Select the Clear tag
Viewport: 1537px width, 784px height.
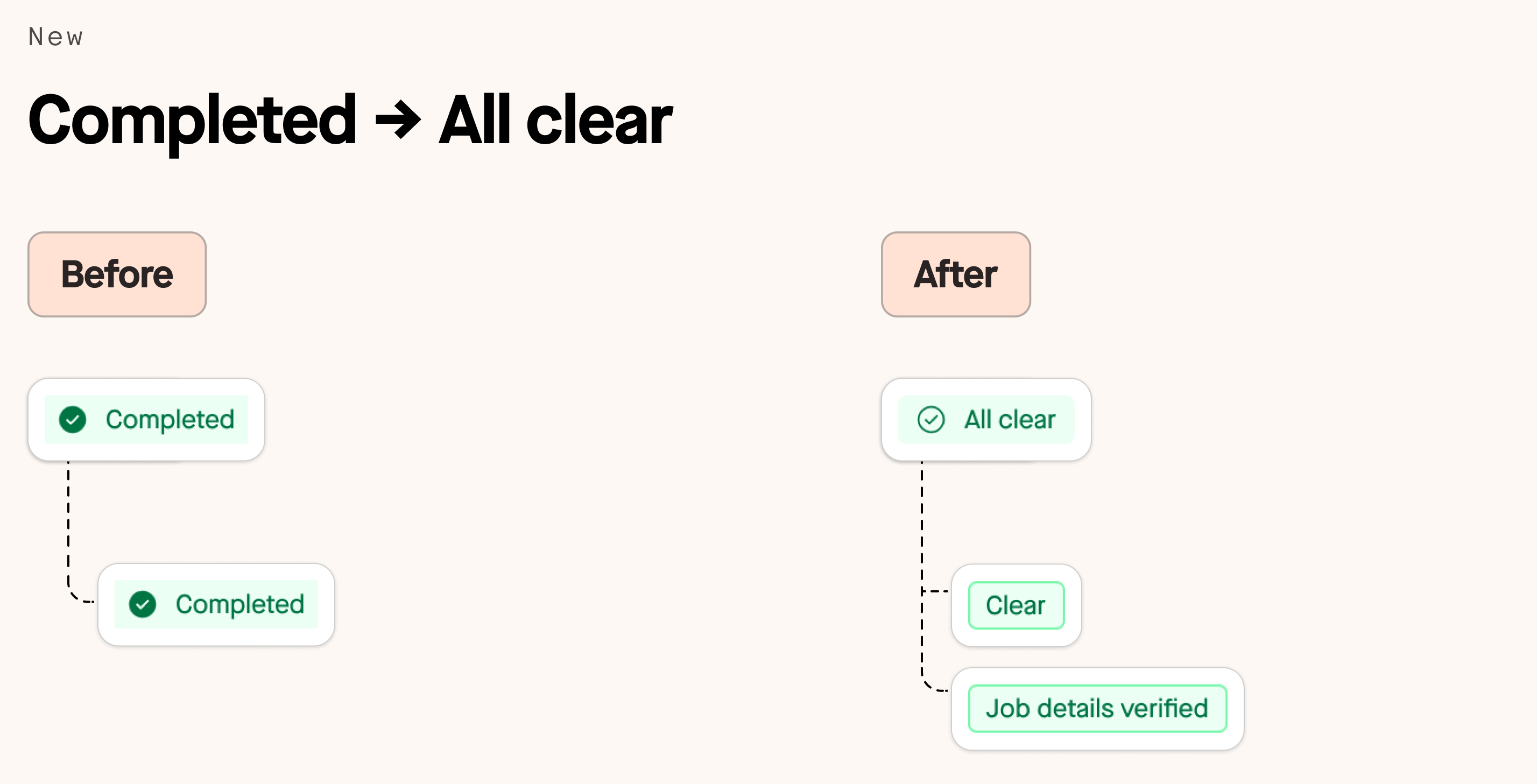click(x=1016, y=605)
